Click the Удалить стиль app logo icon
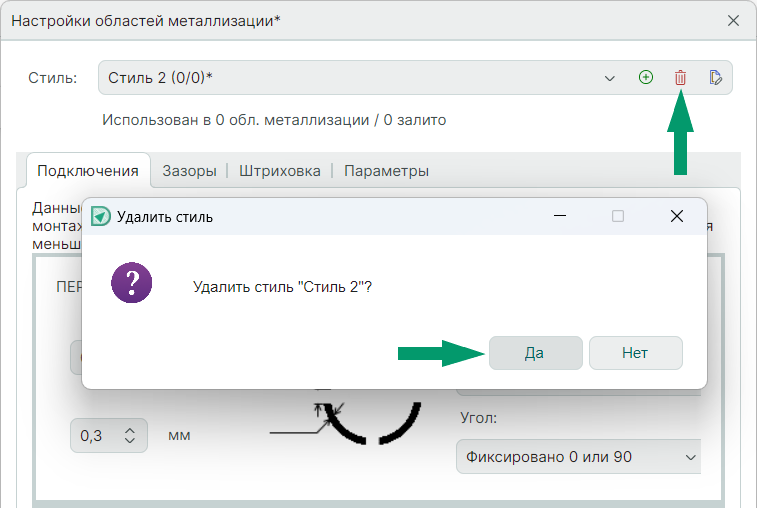The image size is (757, 508). click(101, 216)
